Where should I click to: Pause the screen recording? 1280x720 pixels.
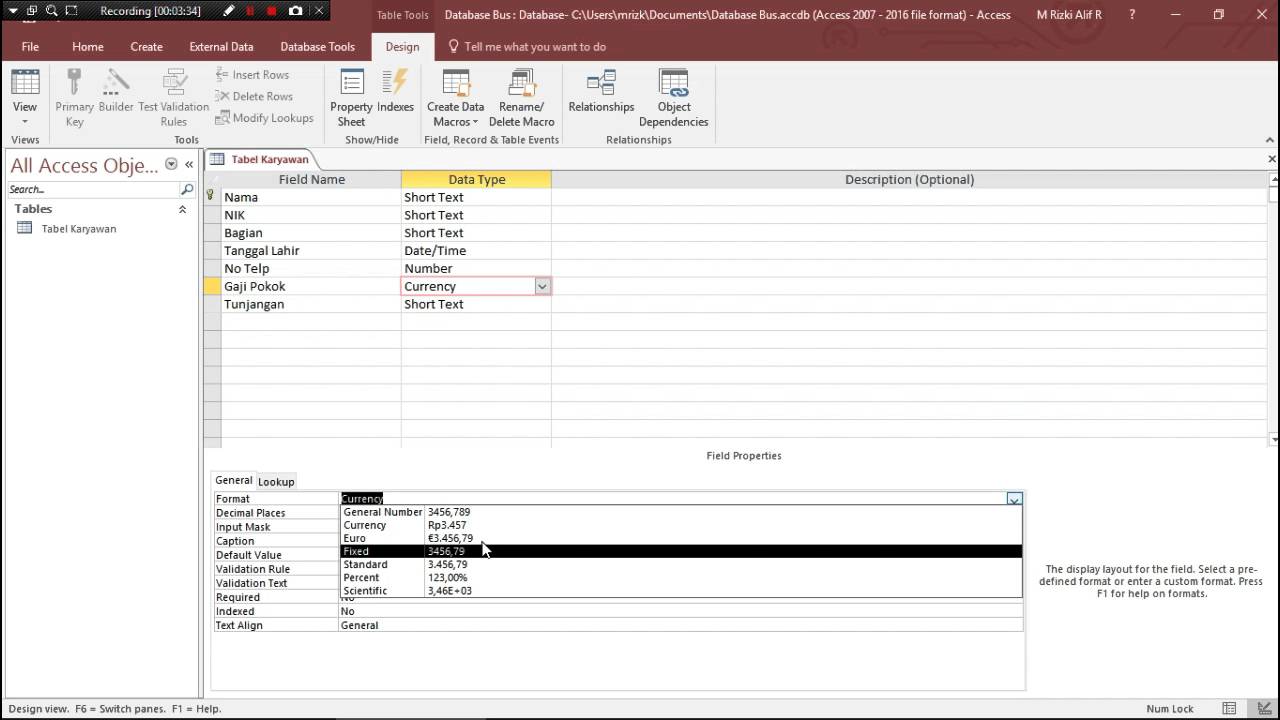(250, 11)
